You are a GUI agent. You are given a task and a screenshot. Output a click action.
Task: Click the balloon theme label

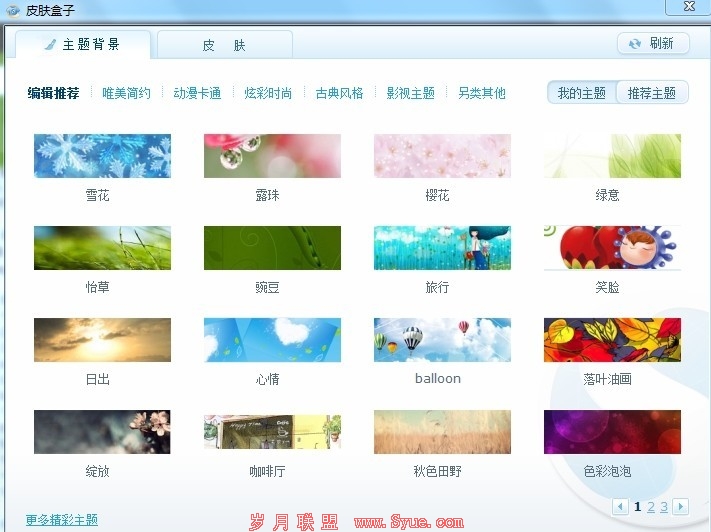coord(438,378)
